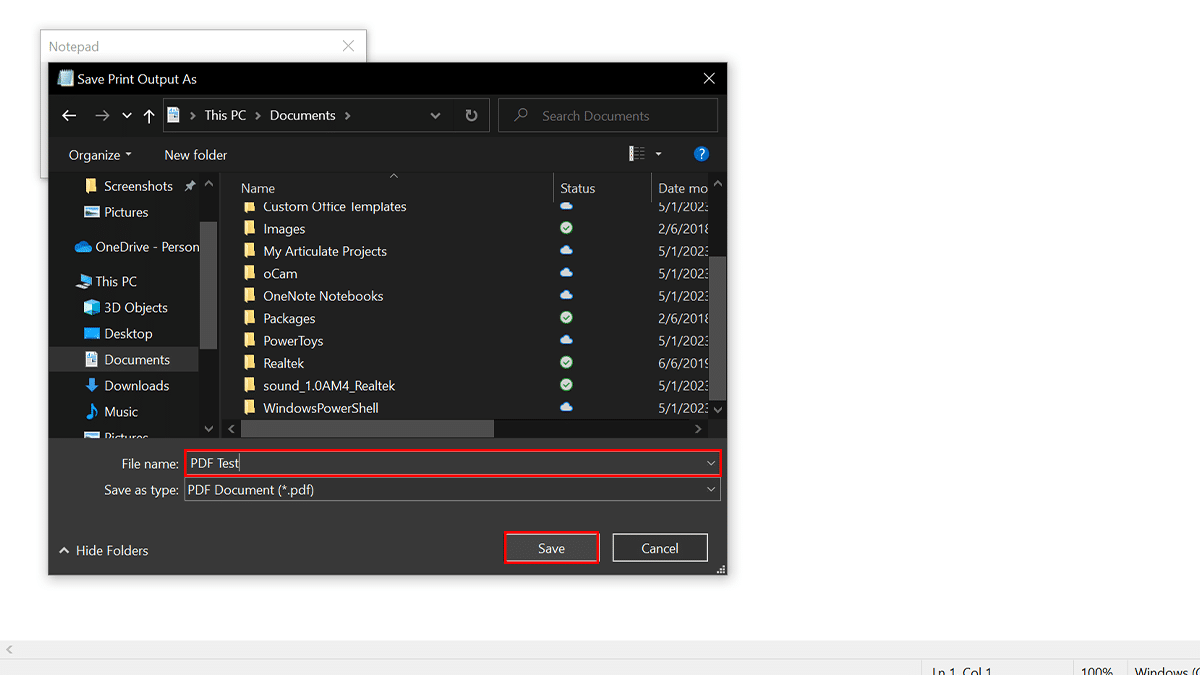The width and height of the screenshot is (1200, 675).
Task: Open the Recent locations dropdown arrow
Action: point(127,116)
